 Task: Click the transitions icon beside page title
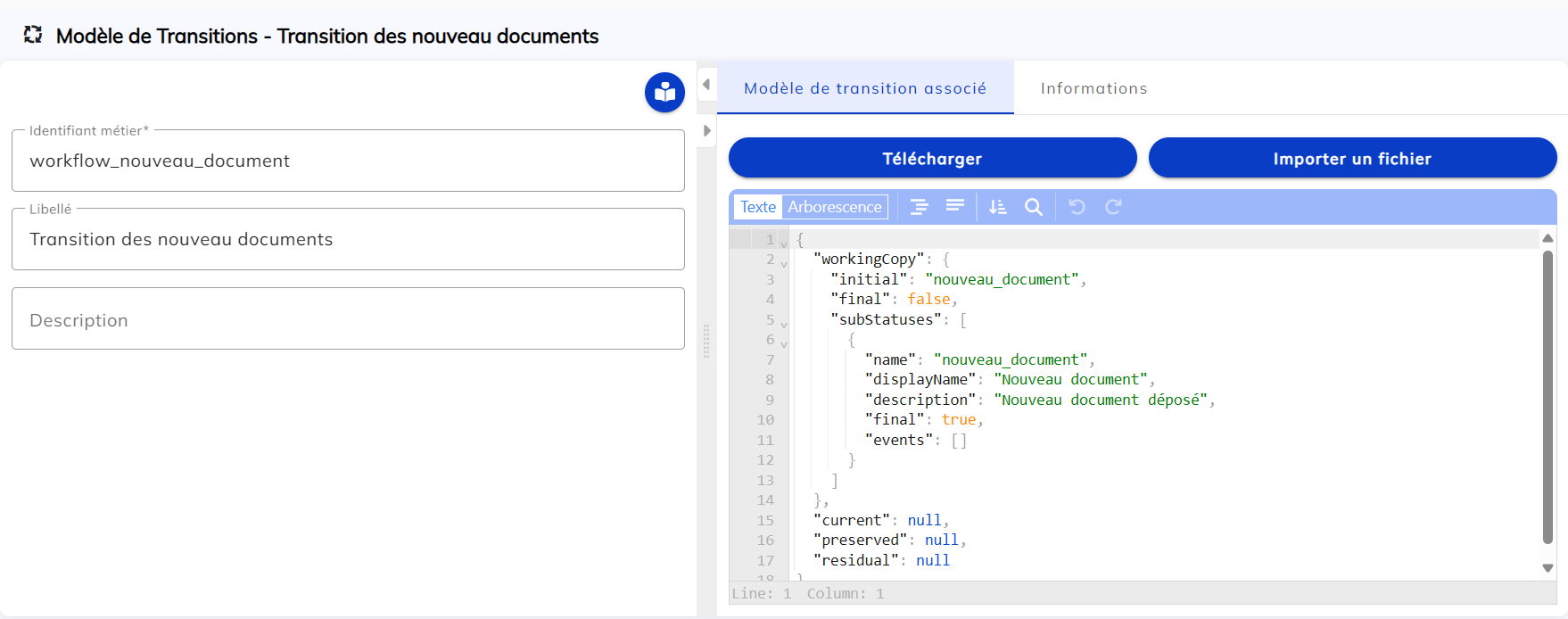click(33, 35)
